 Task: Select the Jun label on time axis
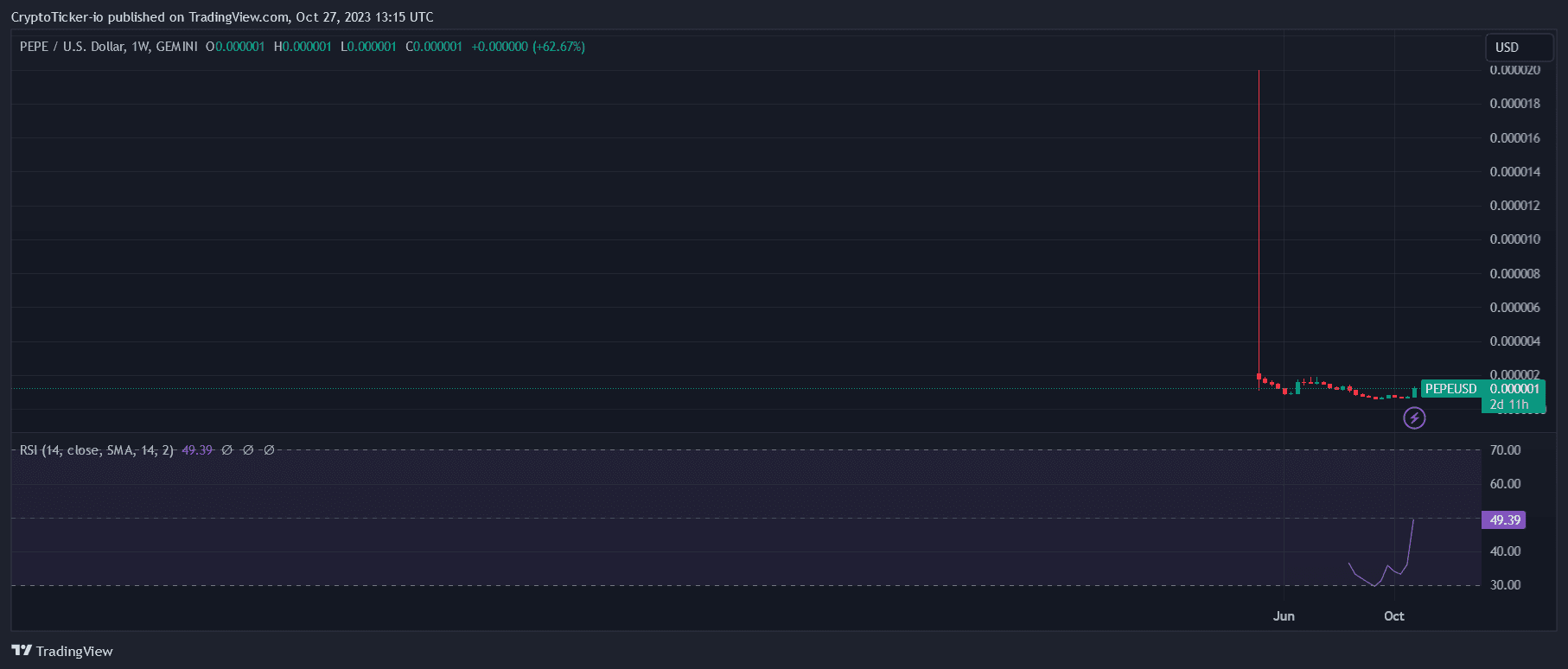tap(1284, 616)
